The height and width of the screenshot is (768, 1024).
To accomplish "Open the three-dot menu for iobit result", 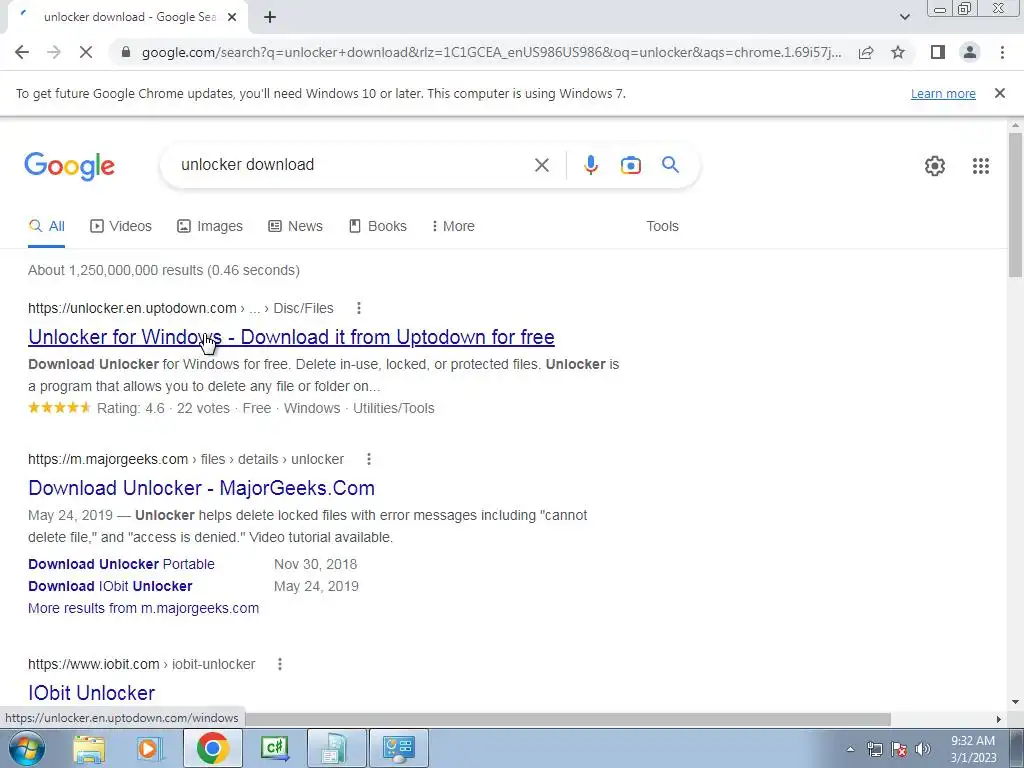I will click(280, 664).
